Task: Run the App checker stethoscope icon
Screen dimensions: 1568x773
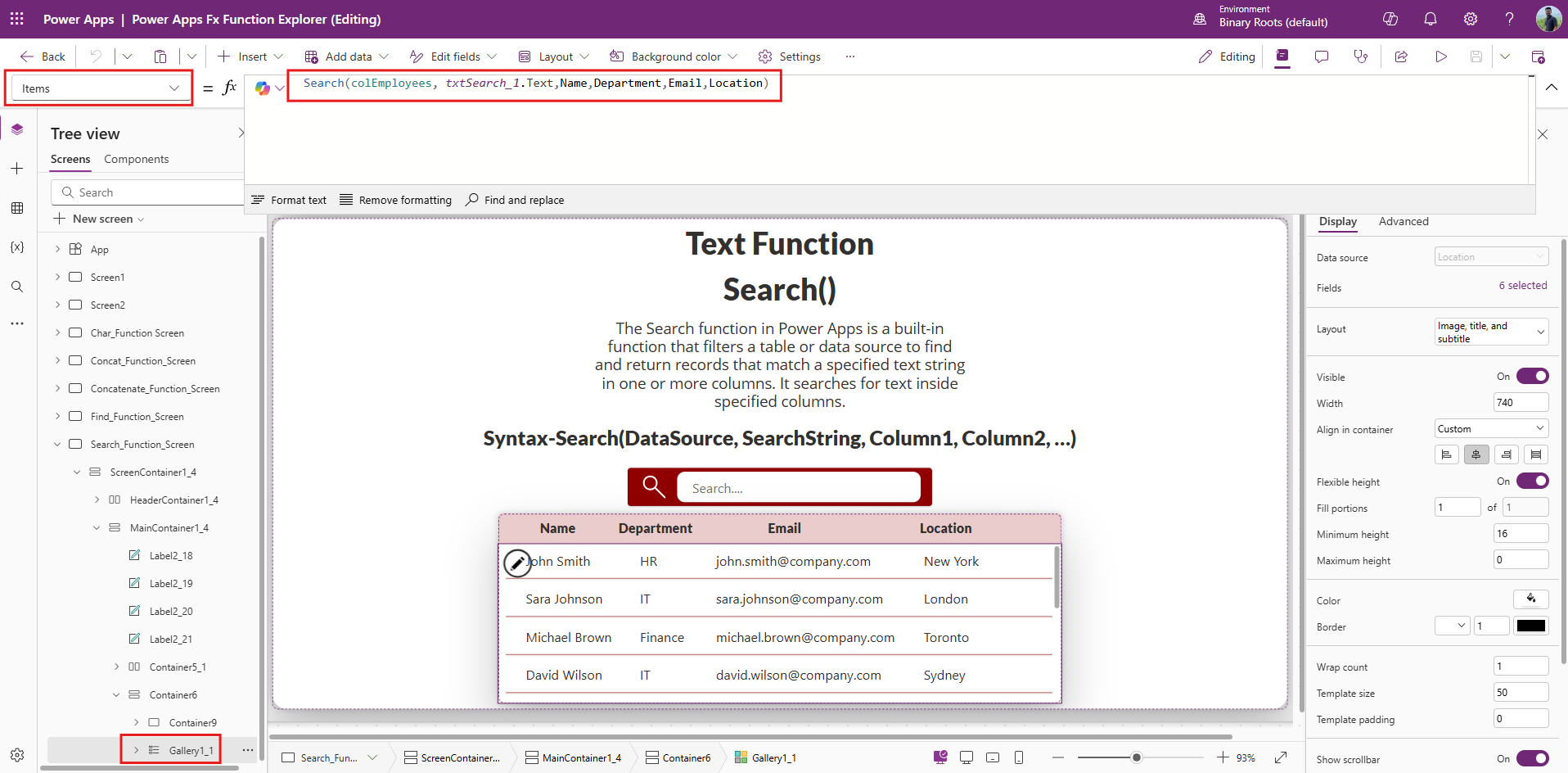Action: pos(1361,57)
